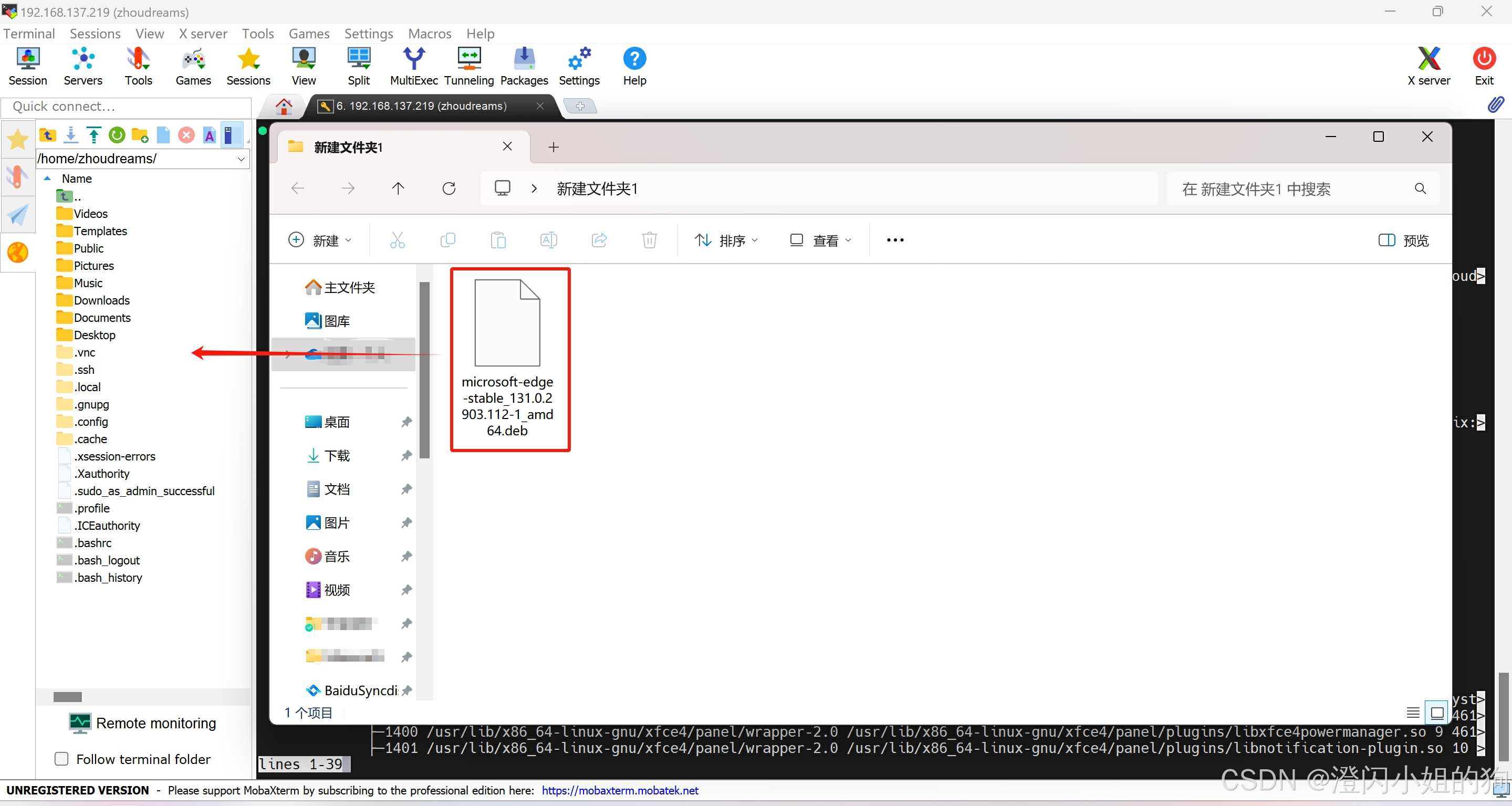Select the 192.168.137.219 (zhoudreams) session tab
This screenshot has height=806, width=1512.
pyautogui.click(x=421, y=106)
